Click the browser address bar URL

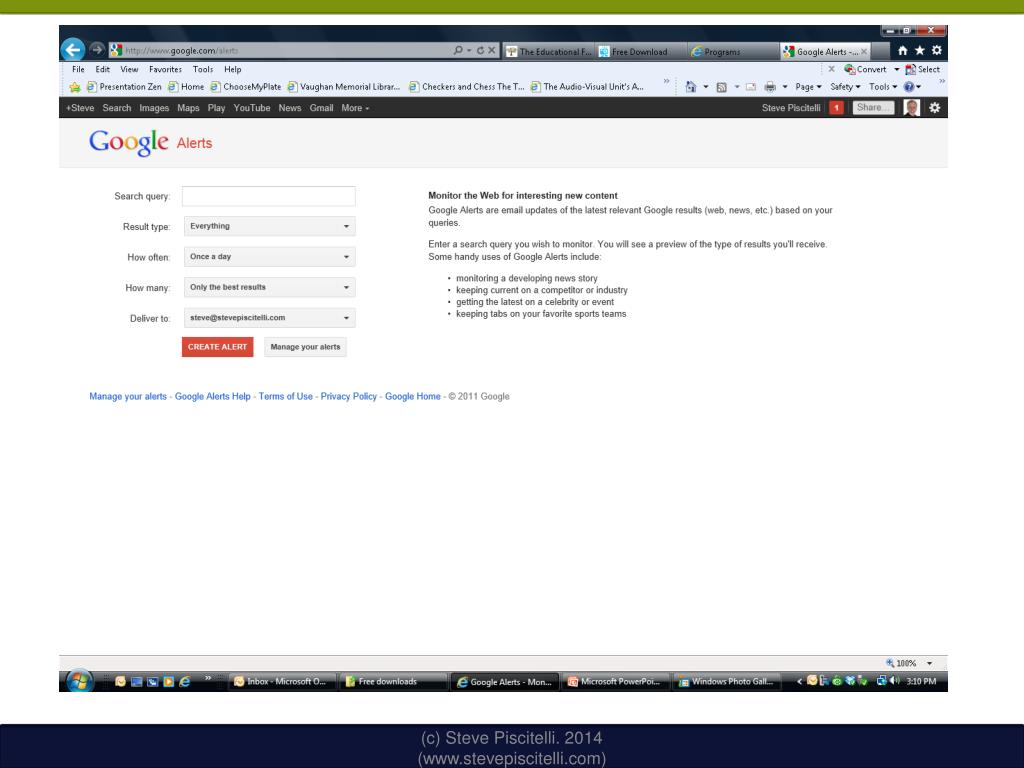coord(182,50)
